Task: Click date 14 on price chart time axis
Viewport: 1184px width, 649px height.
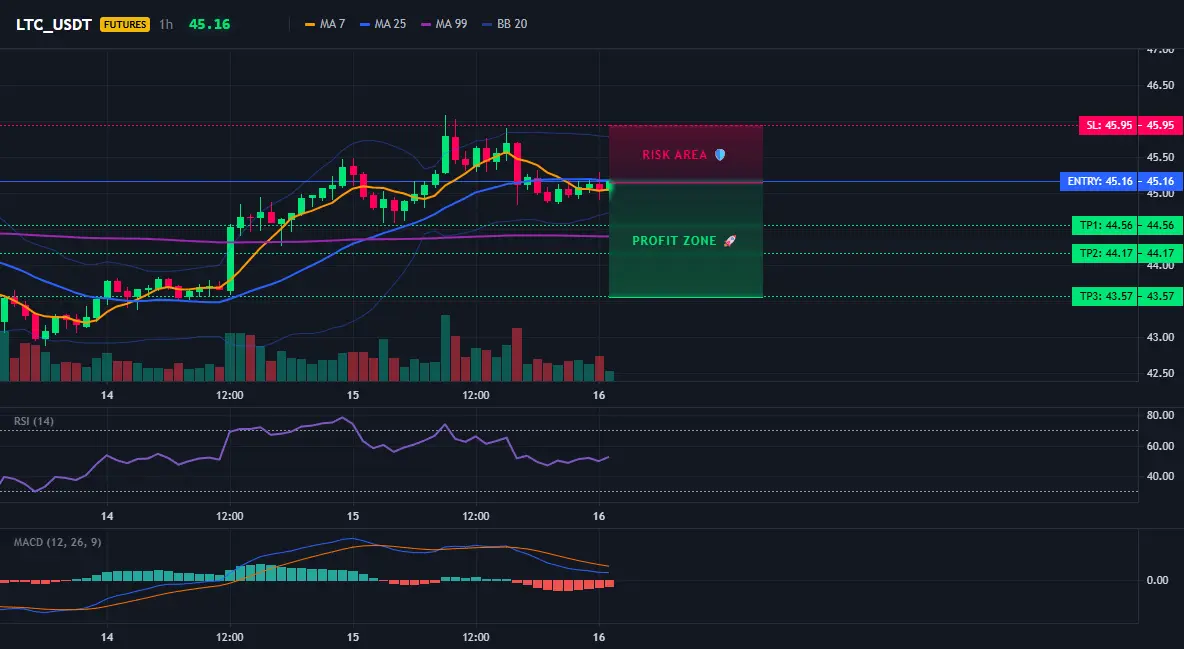Action: click(107, 395)
